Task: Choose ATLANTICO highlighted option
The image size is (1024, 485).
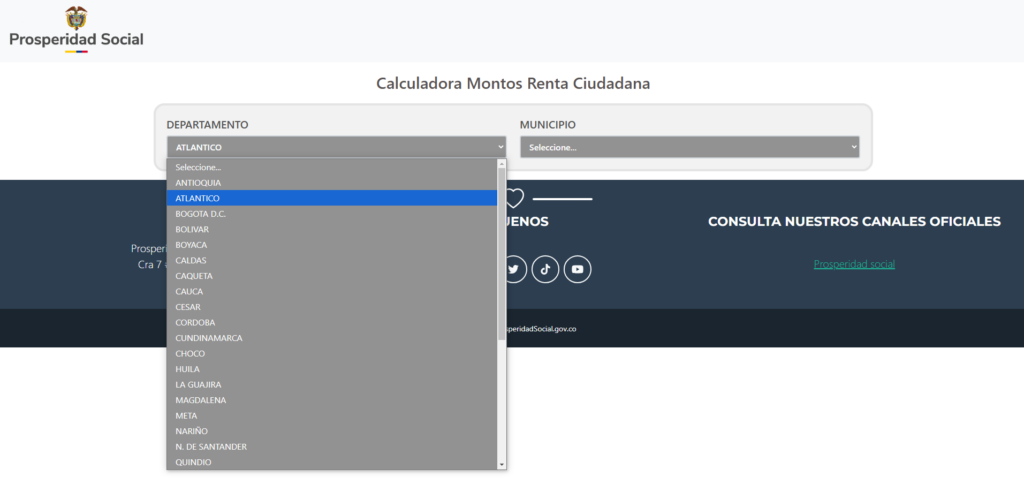Action: [x=332, y=198]
